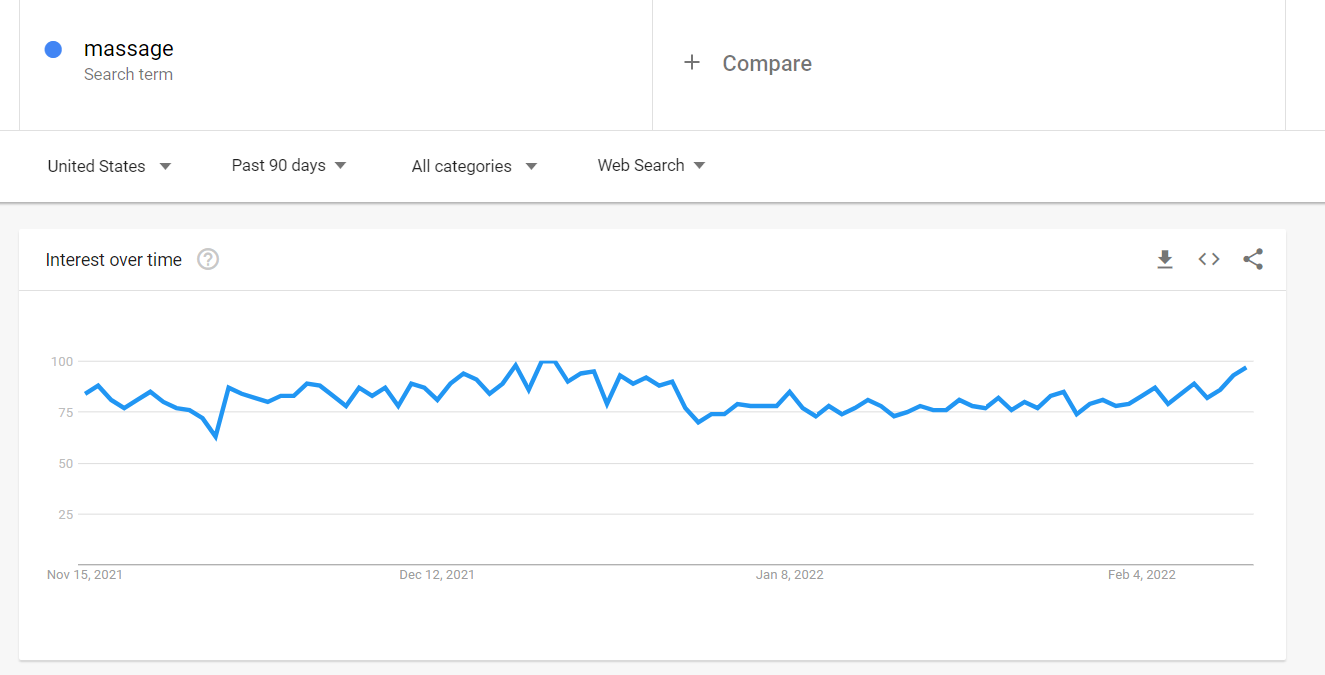Share the Interest over time chart
This screenshot has width=1325, height=675.
tap(1253, 260)
